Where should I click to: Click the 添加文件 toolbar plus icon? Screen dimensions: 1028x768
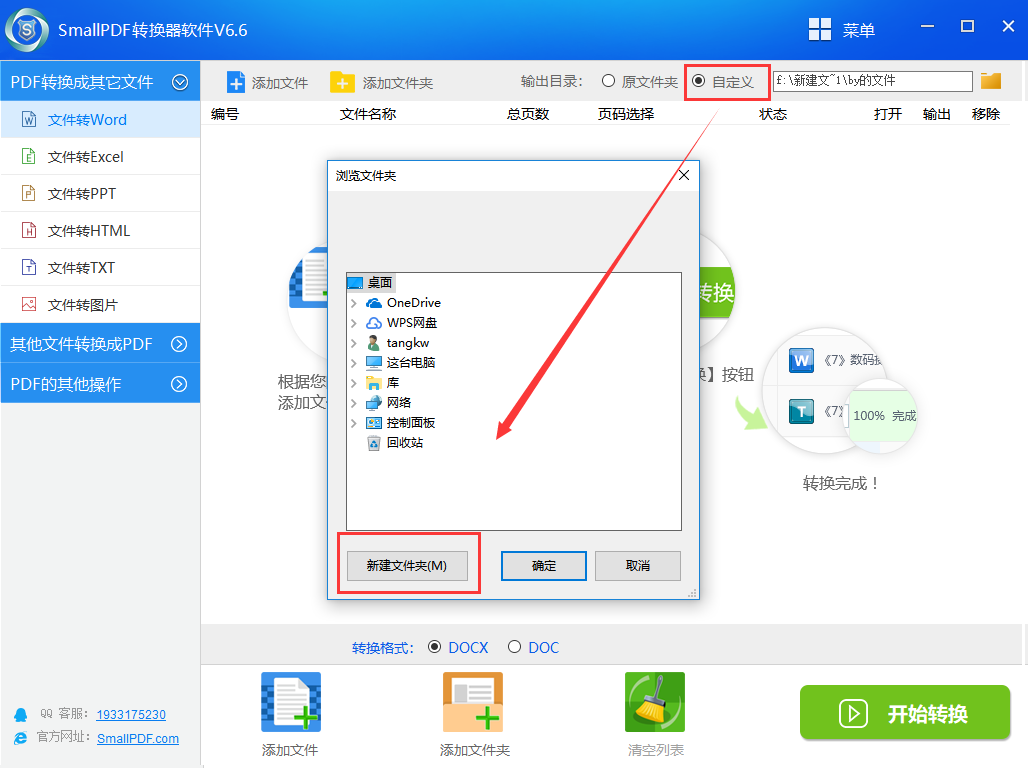[236, 83]
